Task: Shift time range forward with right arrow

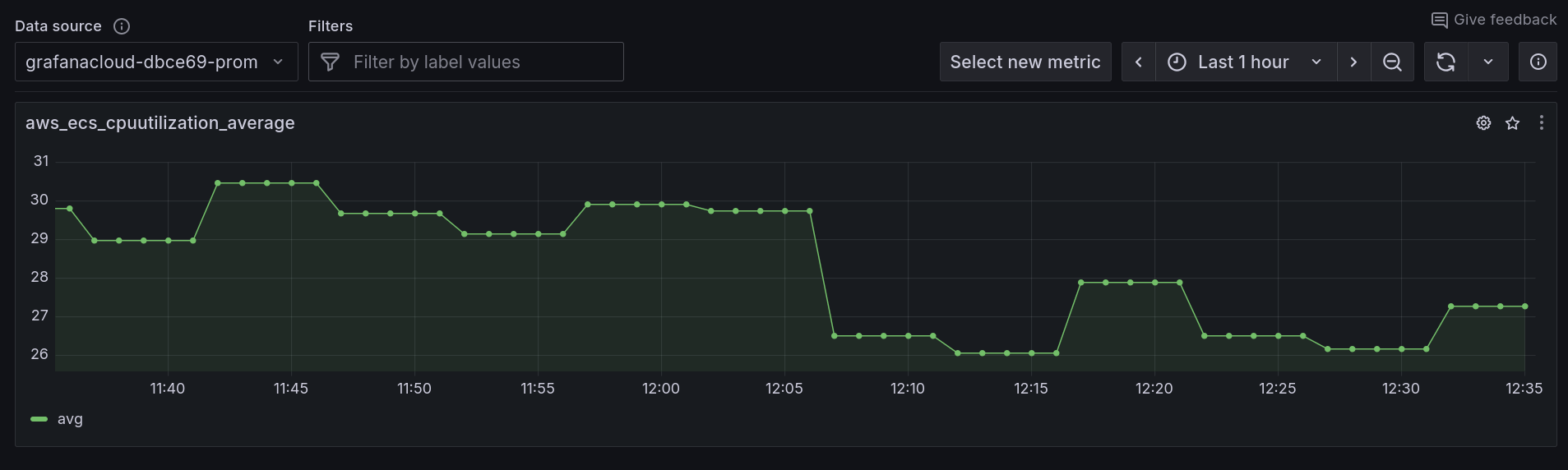Action: point(1353,62)
